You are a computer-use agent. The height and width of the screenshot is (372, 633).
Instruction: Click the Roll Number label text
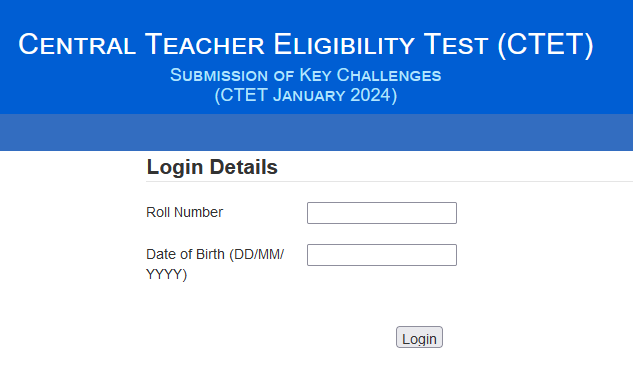[x=184, y=212]
